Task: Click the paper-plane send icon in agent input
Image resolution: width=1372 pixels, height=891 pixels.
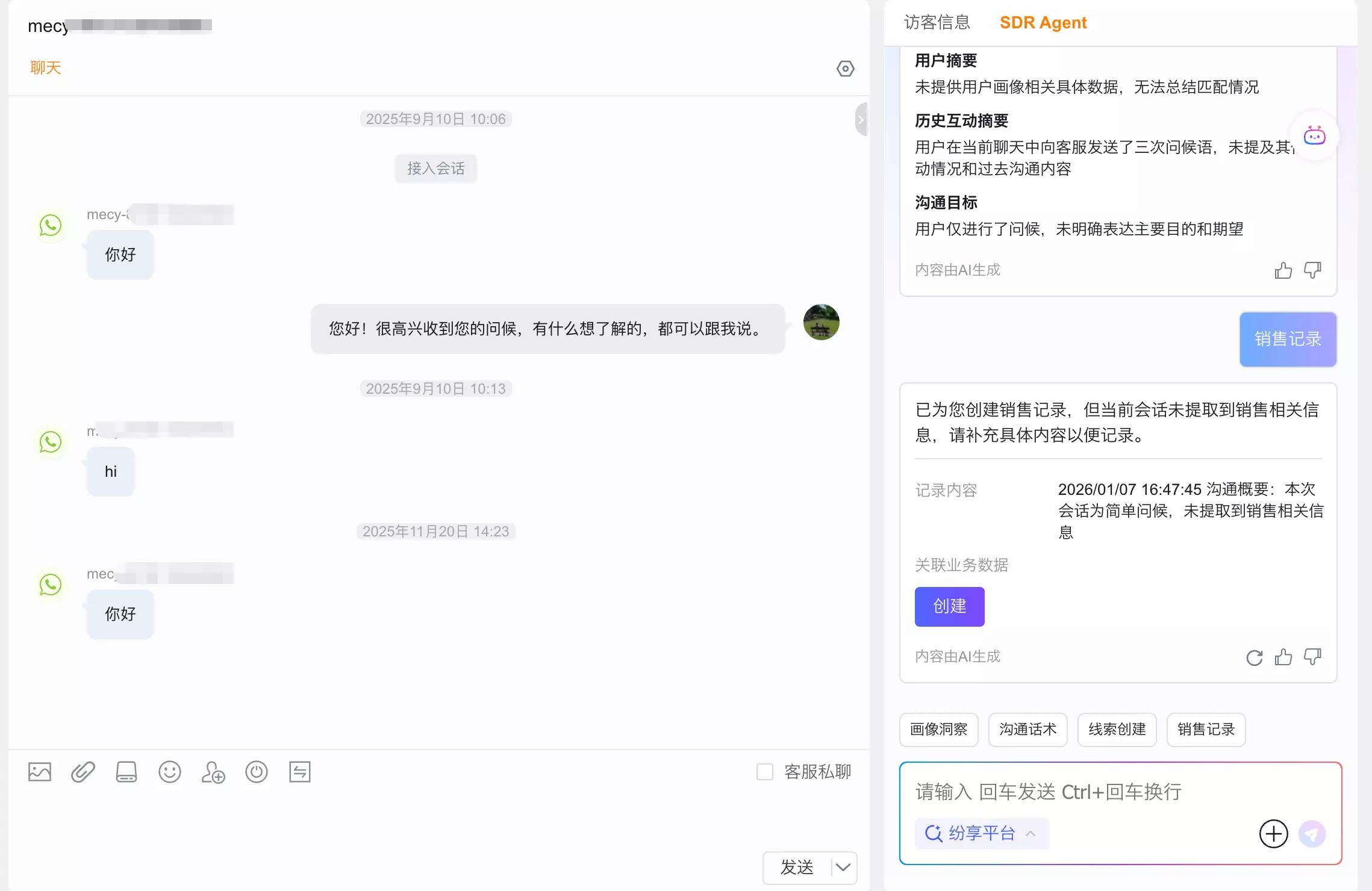Action: point(1312,834)
